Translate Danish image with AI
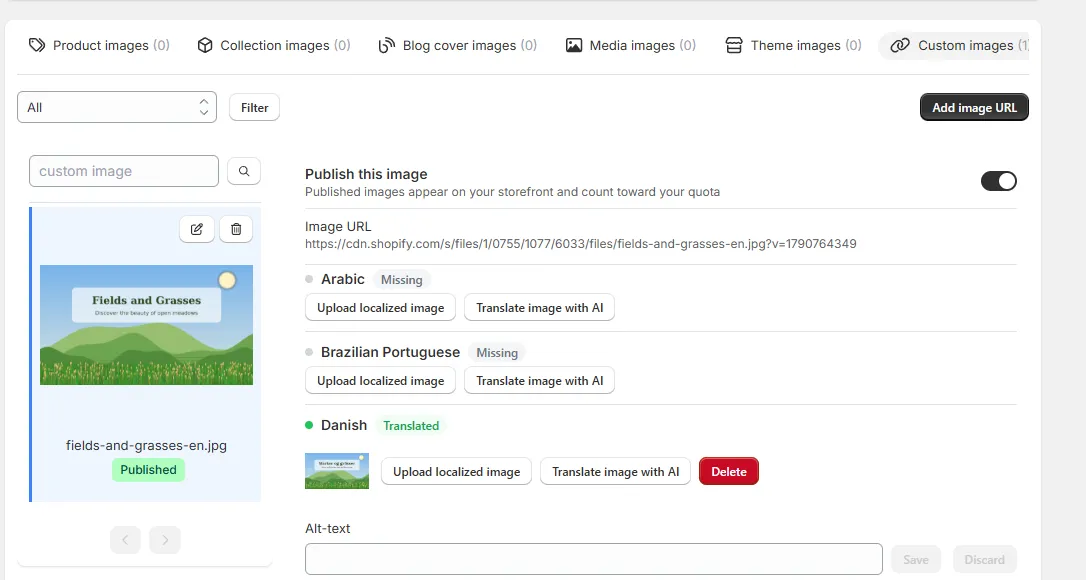1086x580 pixels. [616, 472]
